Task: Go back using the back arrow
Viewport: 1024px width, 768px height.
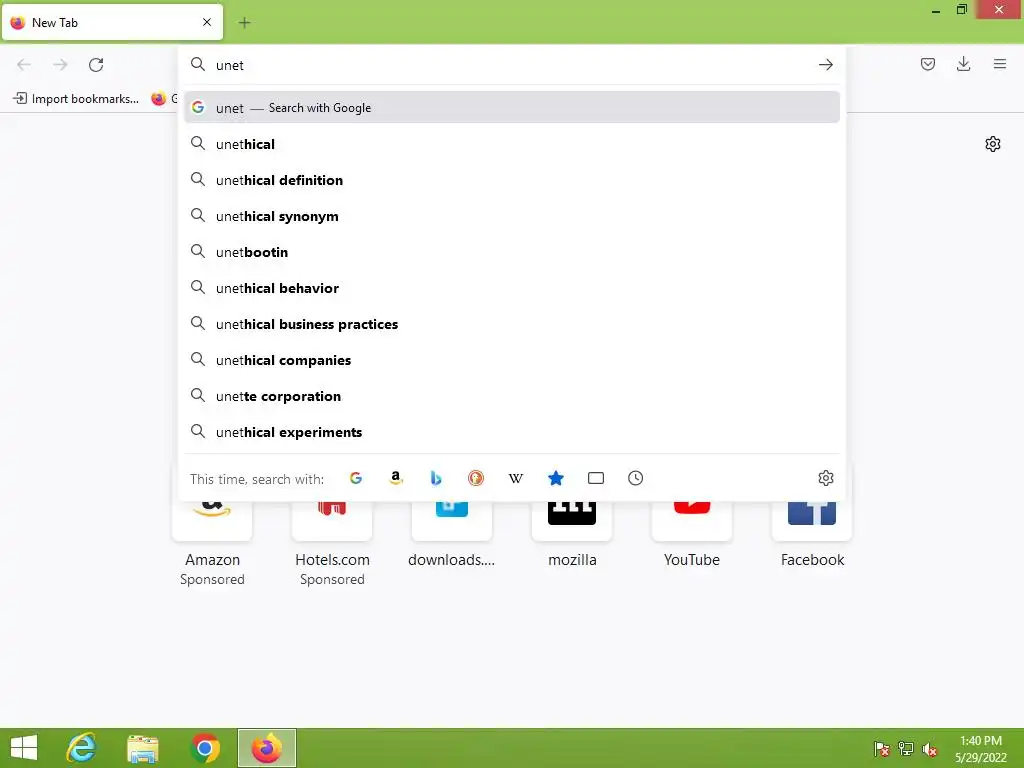Action: tap(24, 65)
